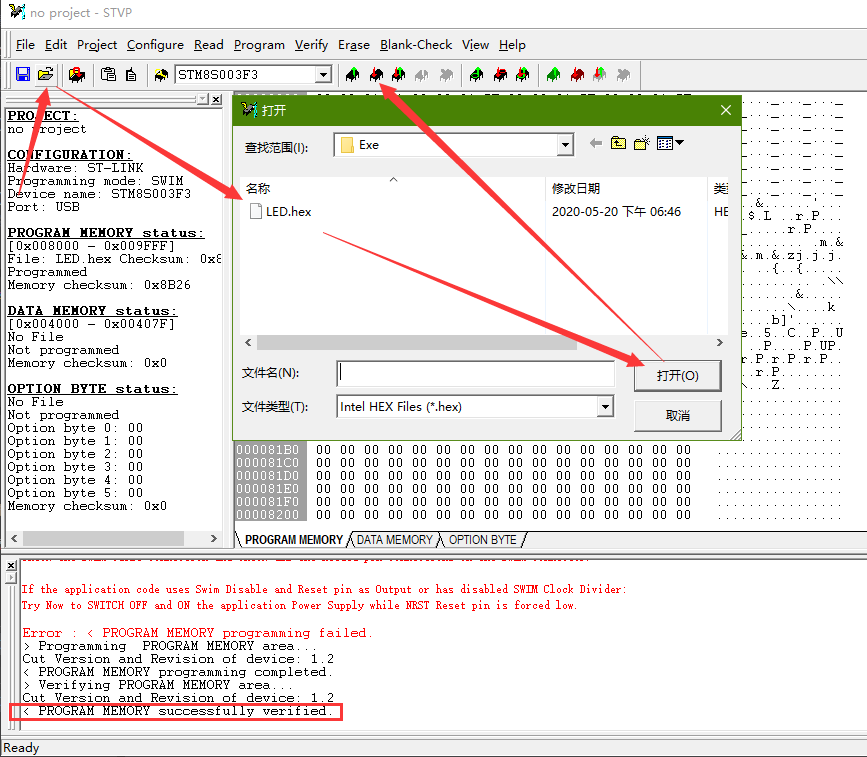
Task: Close the left project status panel
Action: 217,100
